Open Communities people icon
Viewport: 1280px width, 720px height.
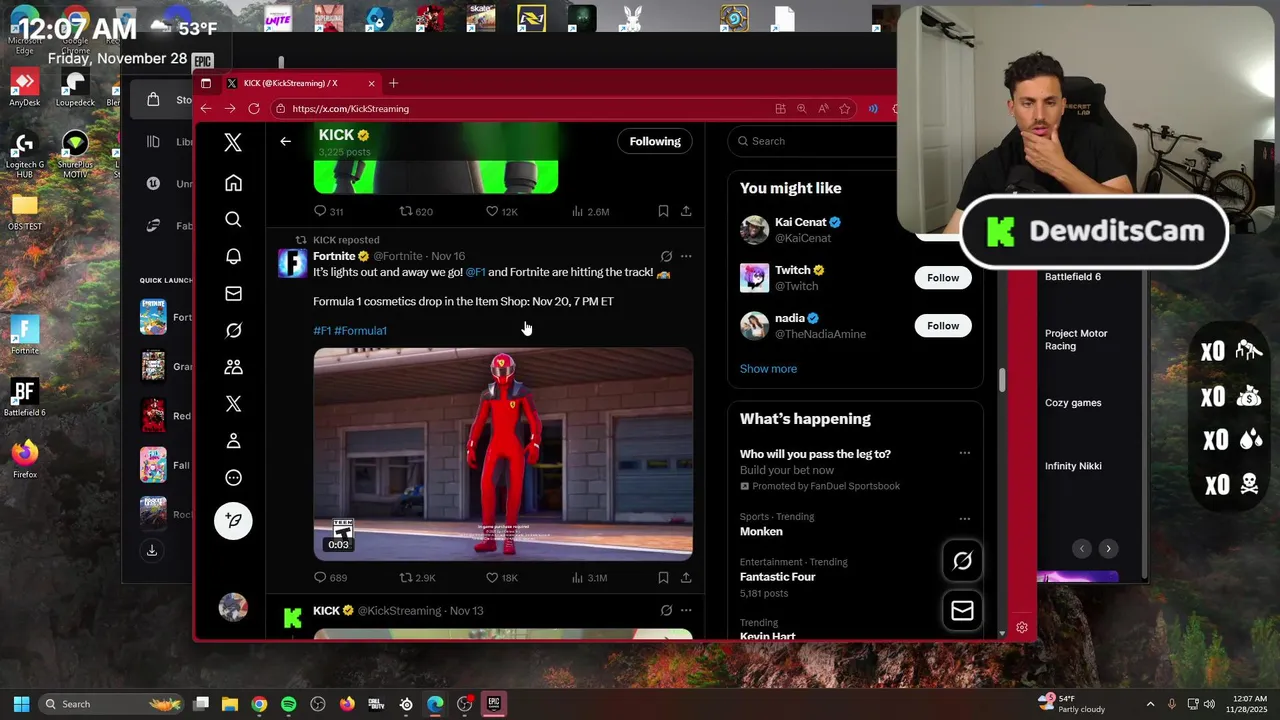(x=233, y=367)
